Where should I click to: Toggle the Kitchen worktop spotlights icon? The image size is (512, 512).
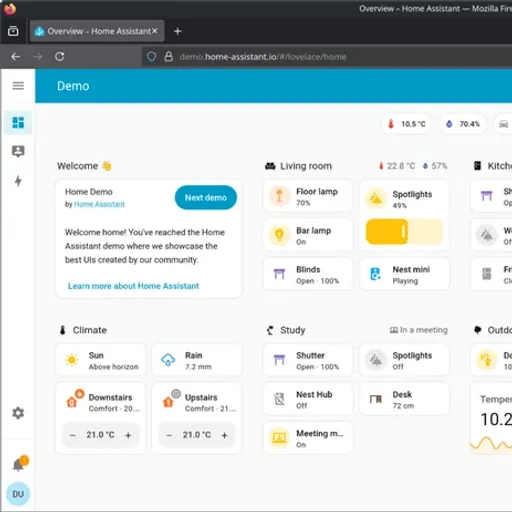[x=487, y=235]
